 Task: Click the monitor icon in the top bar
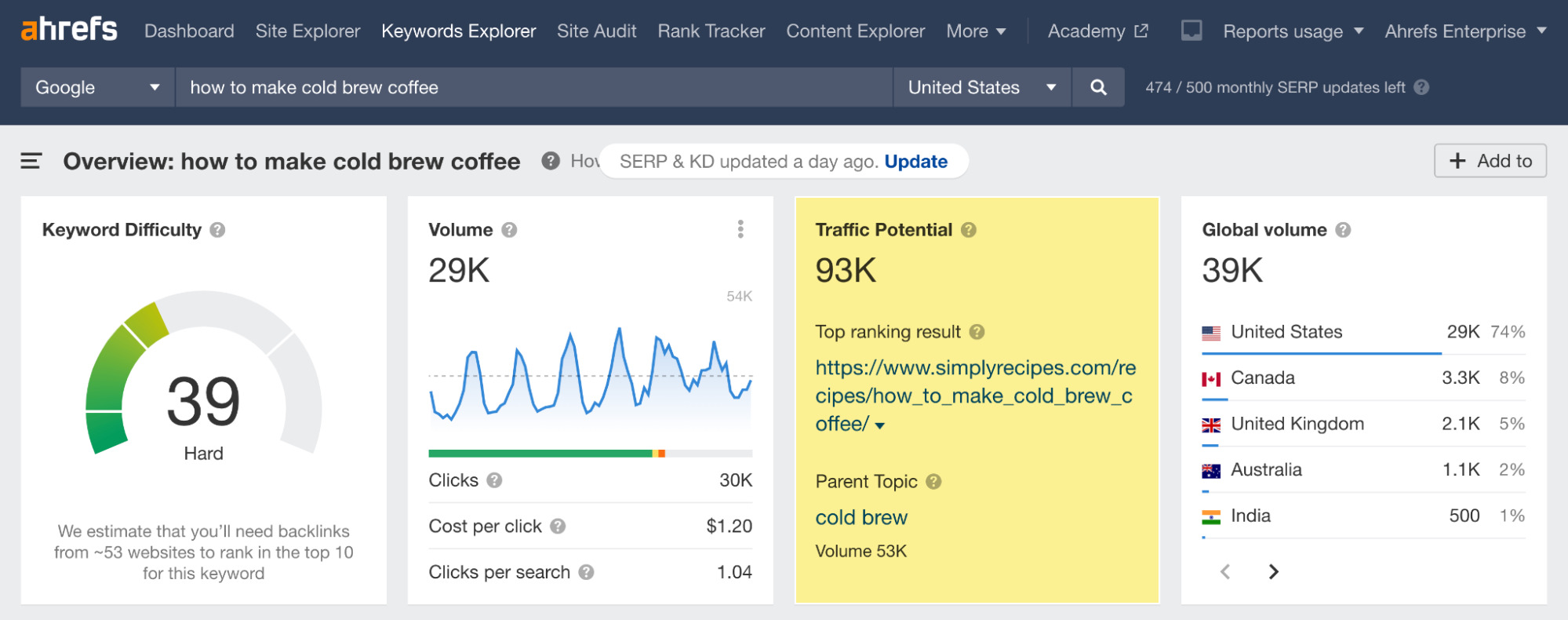point(1191,31)
